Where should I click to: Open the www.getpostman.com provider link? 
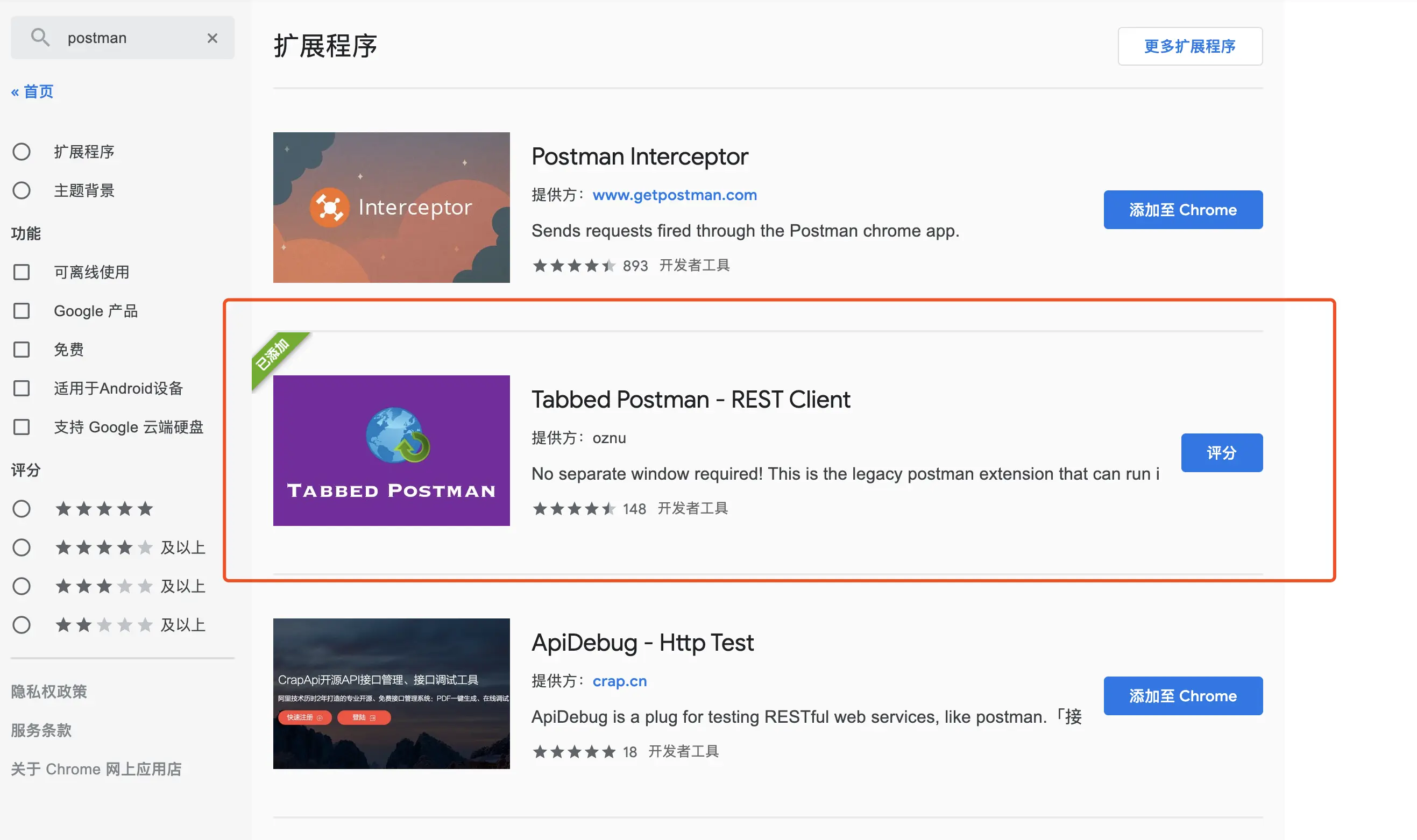click(x=674, y=195)
